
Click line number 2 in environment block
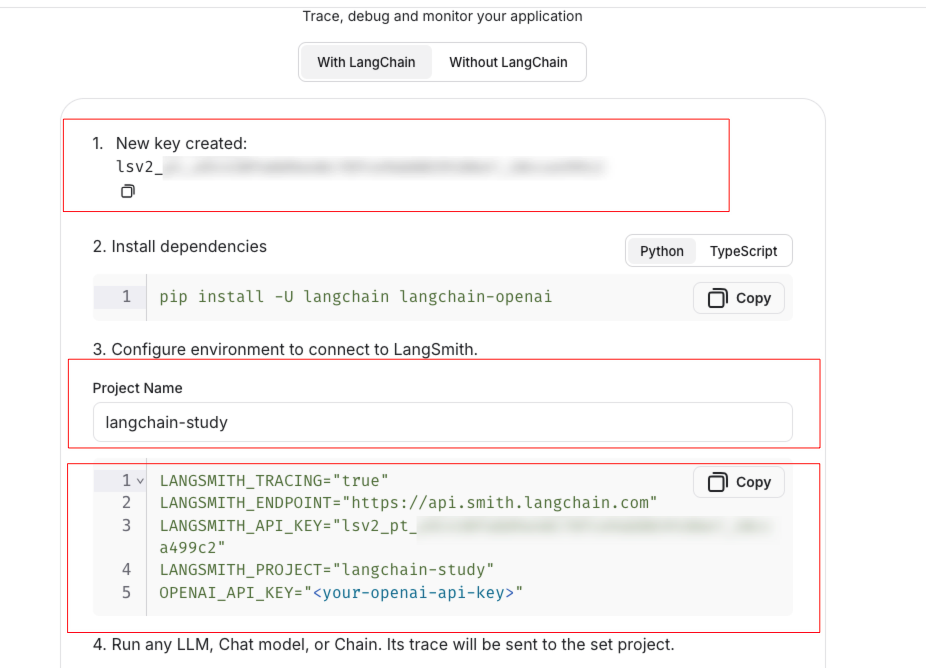click(126, 502)
